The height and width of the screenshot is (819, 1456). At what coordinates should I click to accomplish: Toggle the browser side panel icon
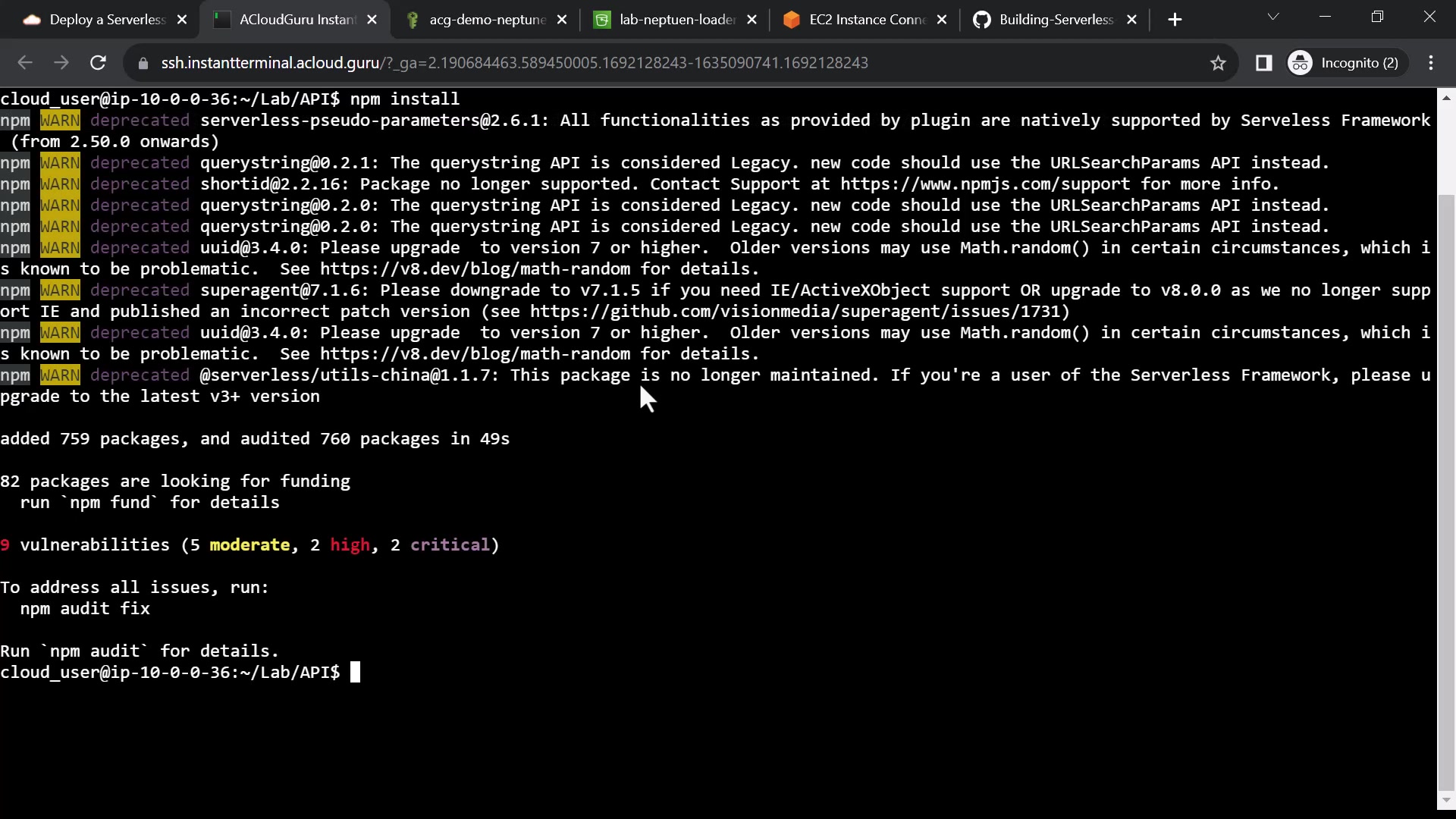point(1263,63)
